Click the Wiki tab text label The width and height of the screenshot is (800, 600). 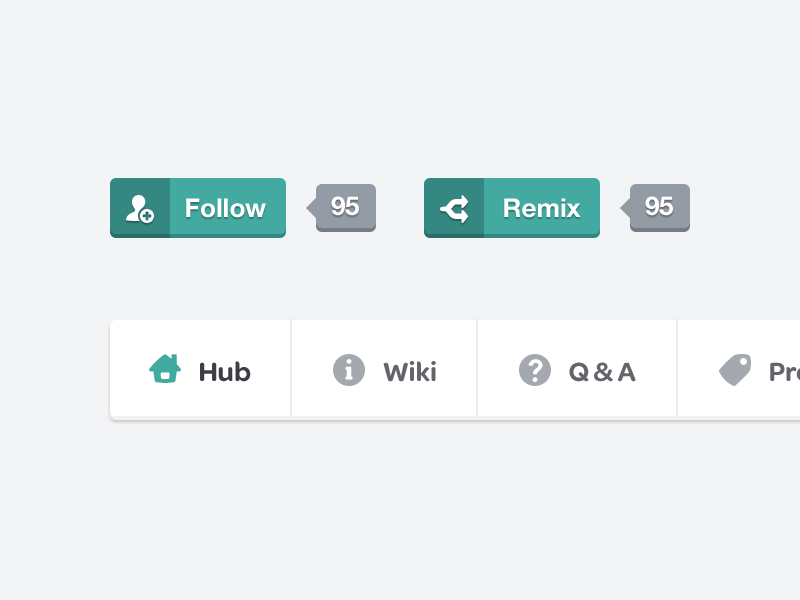408,370
